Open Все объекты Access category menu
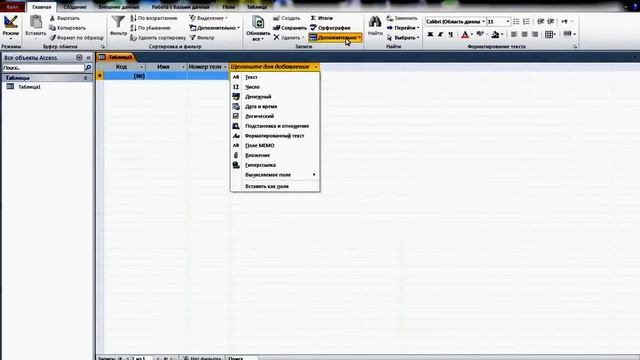Viewport: 640px width, 360px height. click(79, 58)
